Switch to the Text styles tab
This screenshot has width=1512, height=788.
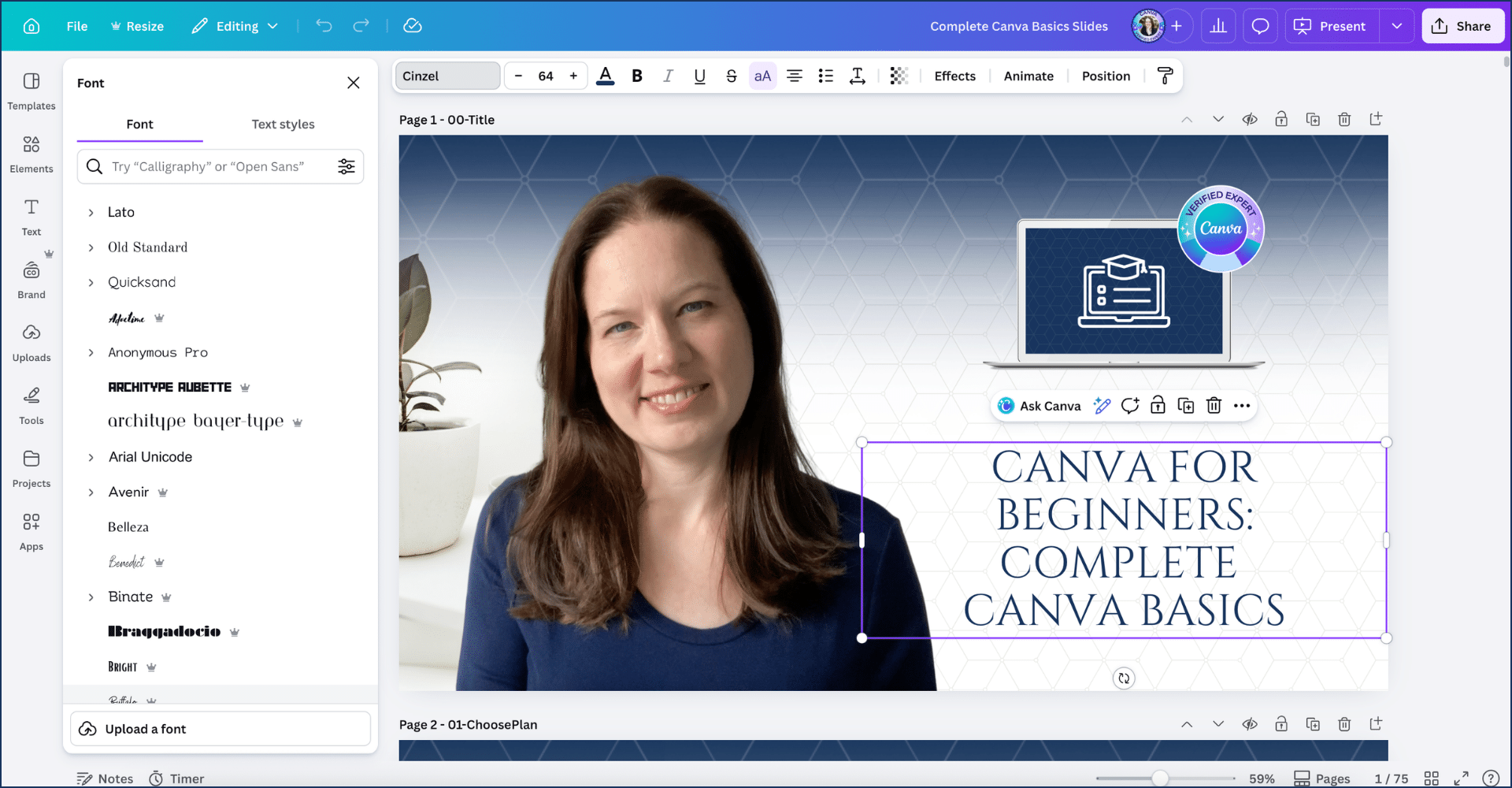coord(283,125)
